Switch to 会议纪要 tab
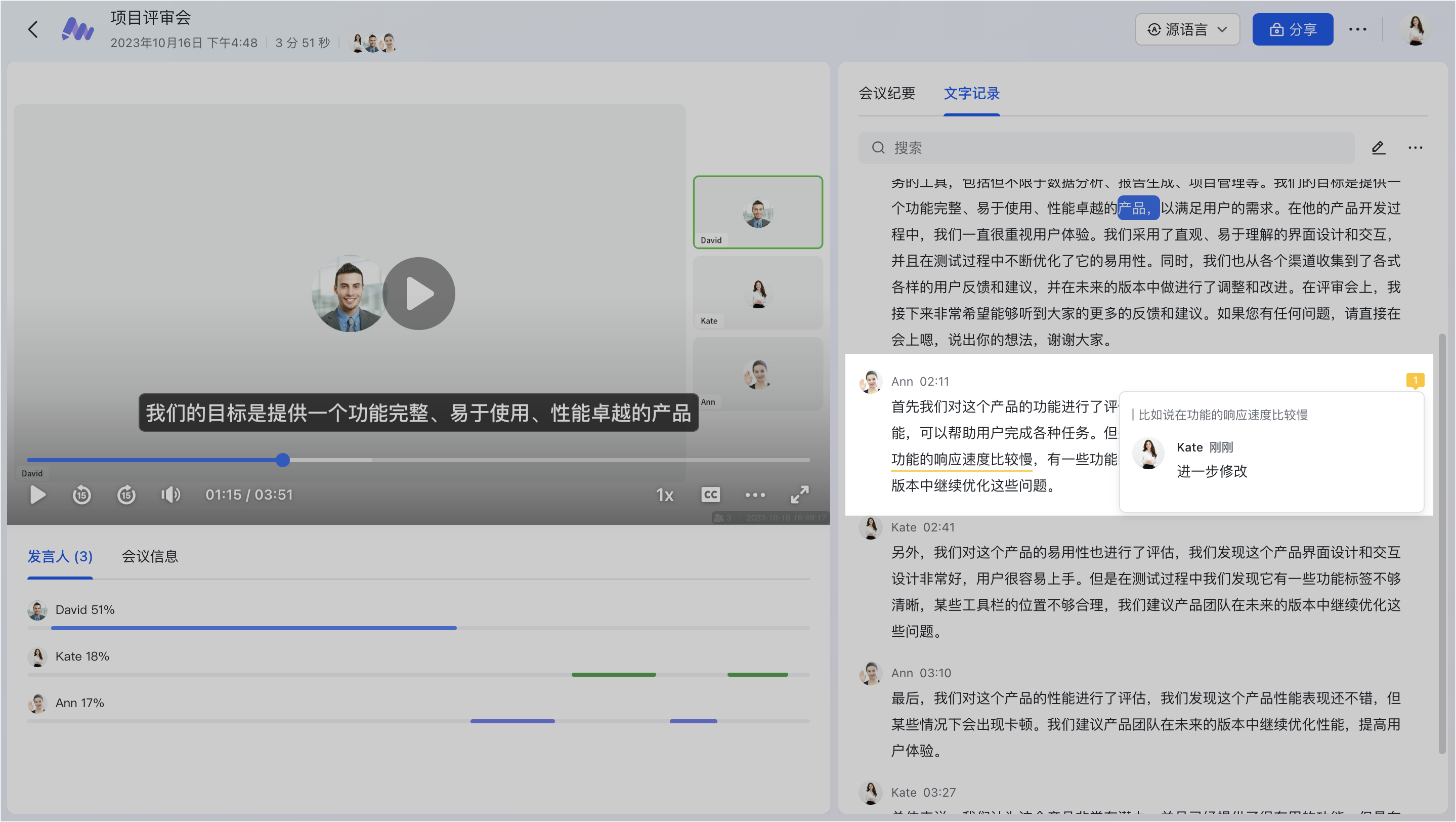 [887, 93]
